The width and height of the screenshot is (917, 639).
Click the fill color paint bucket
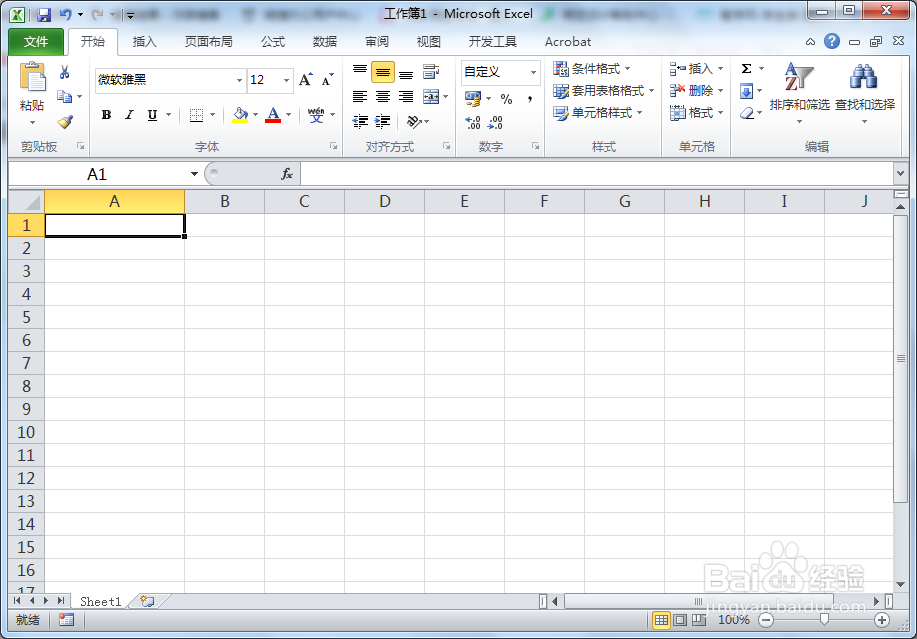click(x=240, y=115)
